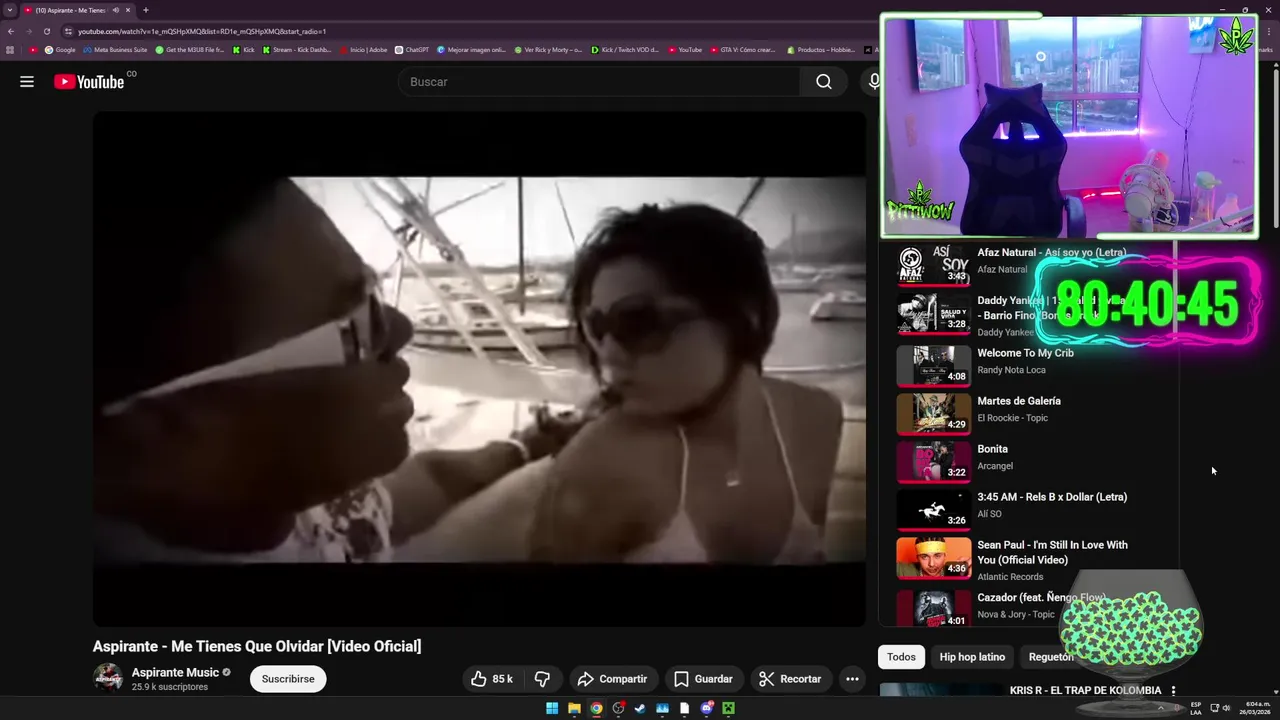
Task: Open the three-dot more actions menu
Action: [852, 679]
